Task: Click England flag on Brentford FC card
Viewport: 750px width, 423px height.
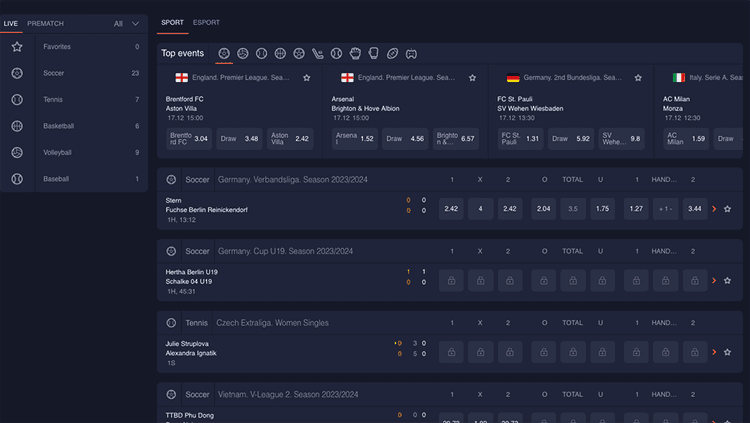Action: point(181,78)
